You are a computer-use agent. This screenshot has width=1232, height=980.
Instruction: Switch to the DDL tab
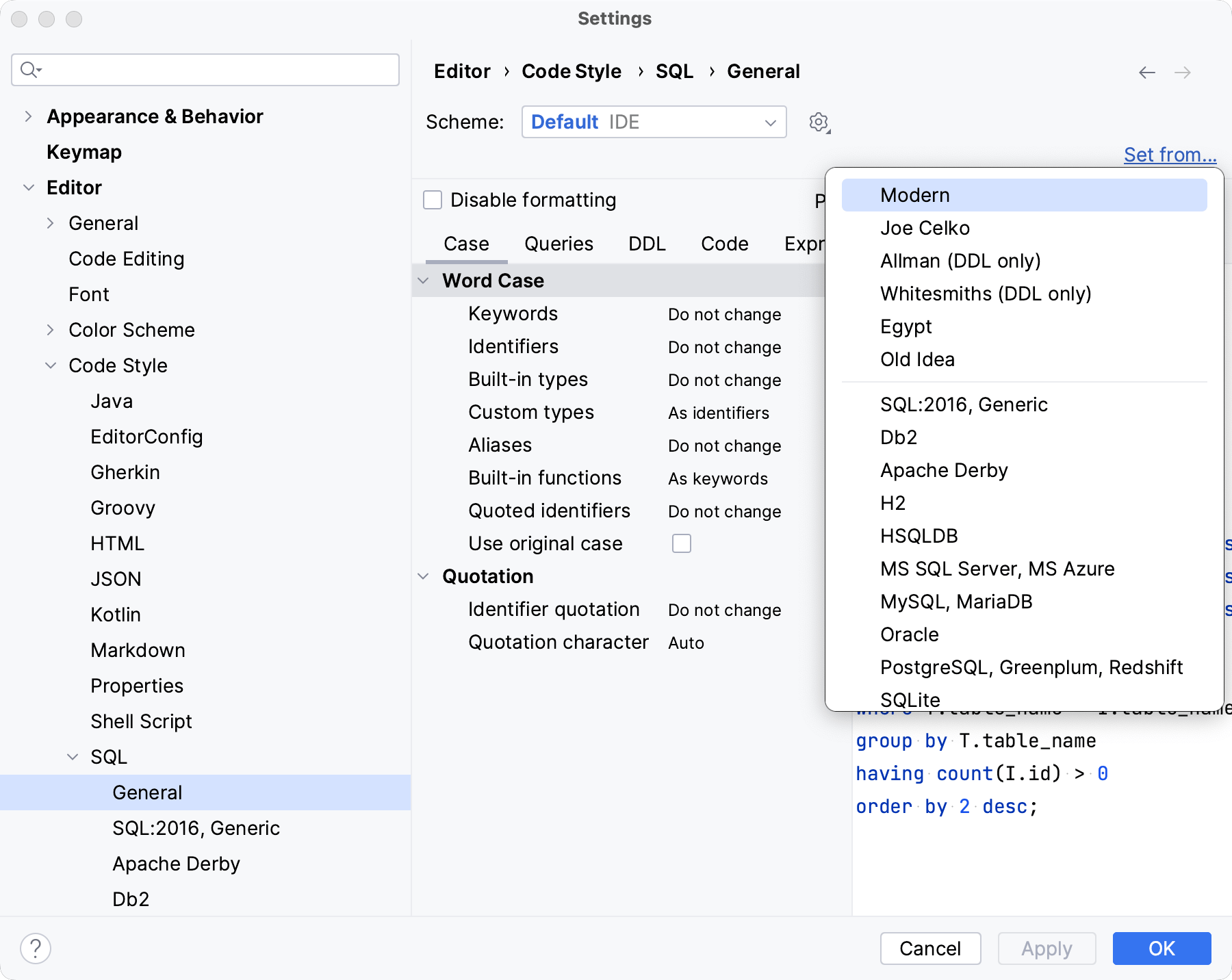click(x=645, y=244)
